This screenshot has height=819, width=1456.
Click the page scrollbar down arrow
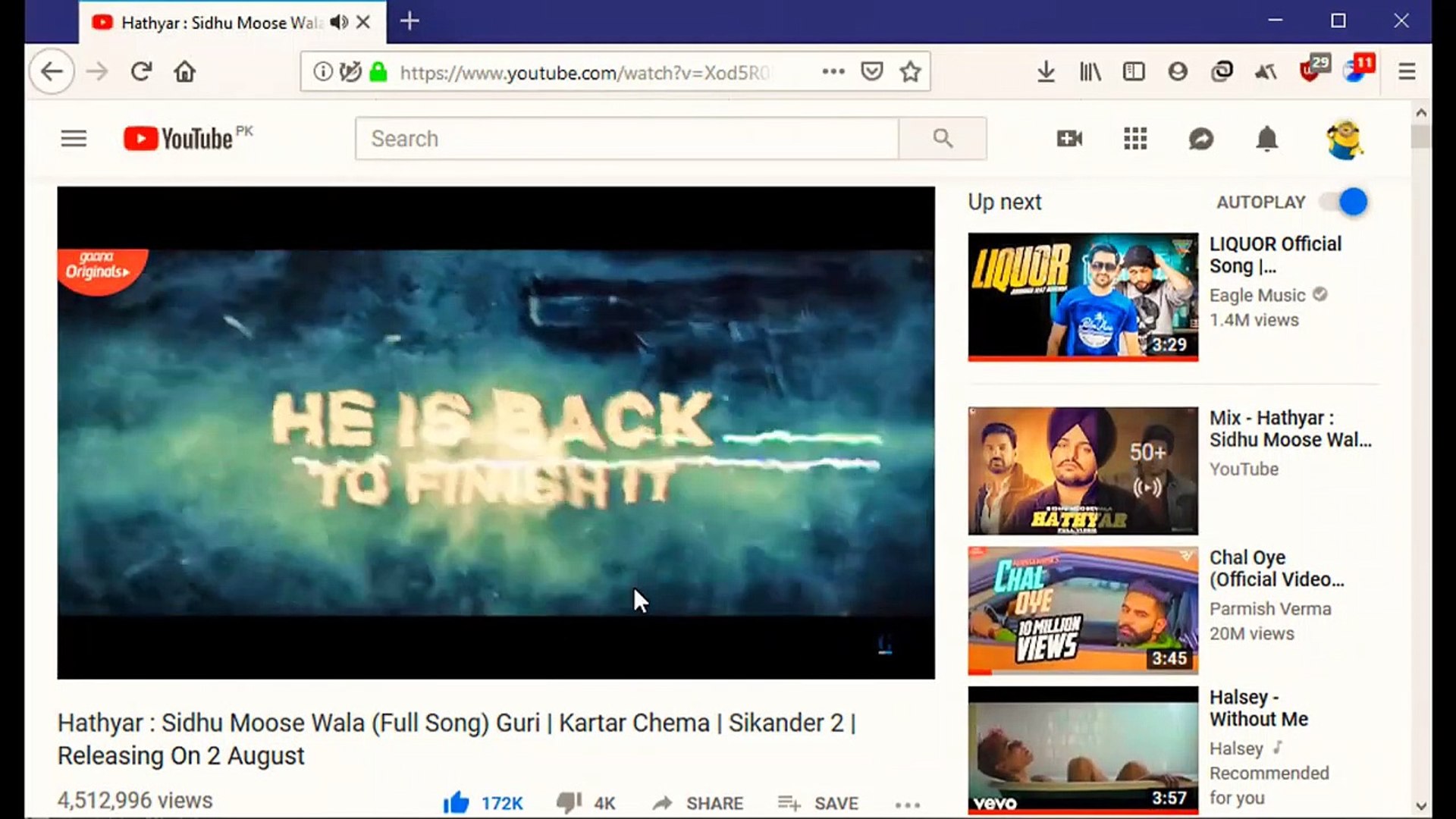point(1421,807)
